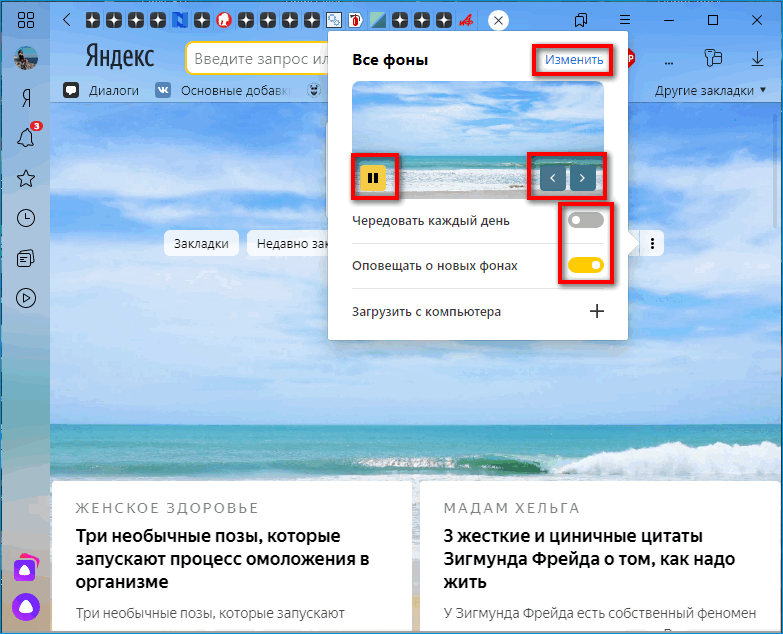Switch to previous background
The height and width of the screenshot is (634, 783).
click(x=553, y=178)
